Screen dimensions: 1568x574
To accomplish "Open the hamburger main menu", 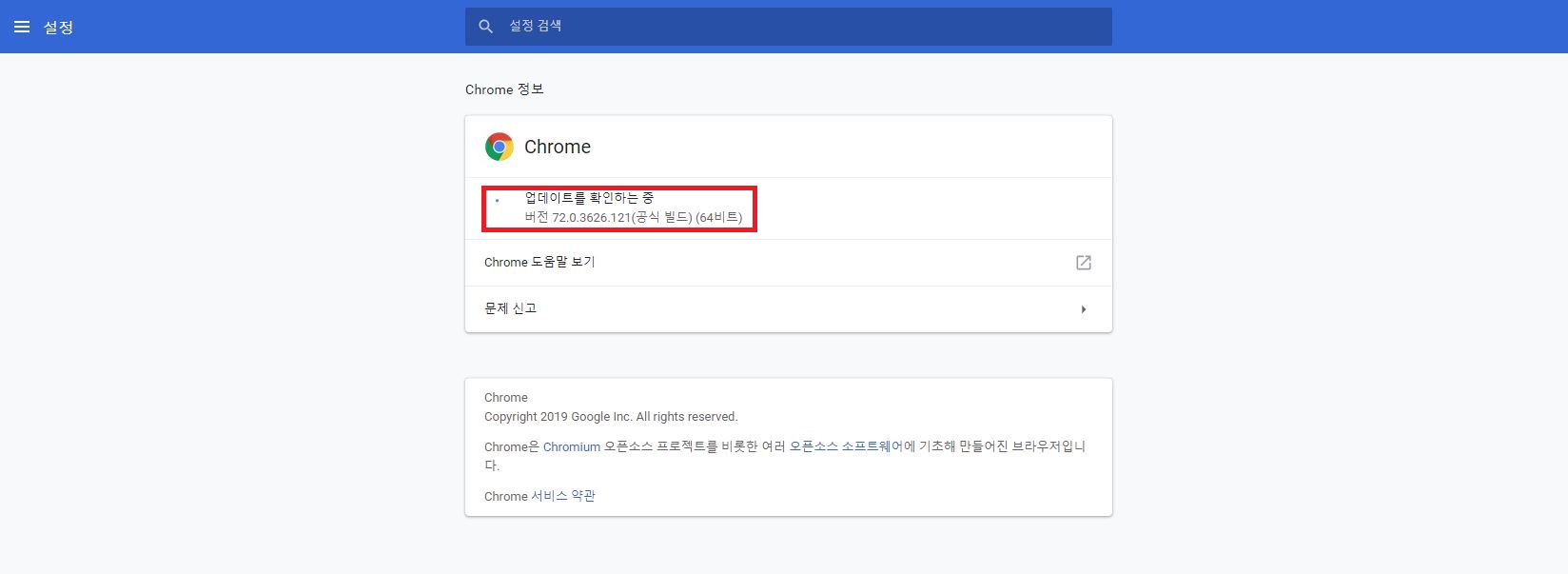I will (22, 27).
